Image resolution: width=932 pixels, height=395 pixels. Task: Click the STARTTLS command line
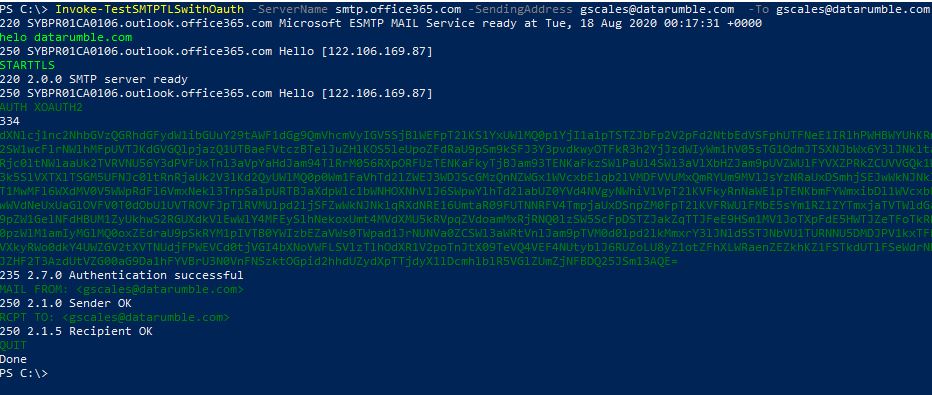pyautogui.click(x=27, y=65)
